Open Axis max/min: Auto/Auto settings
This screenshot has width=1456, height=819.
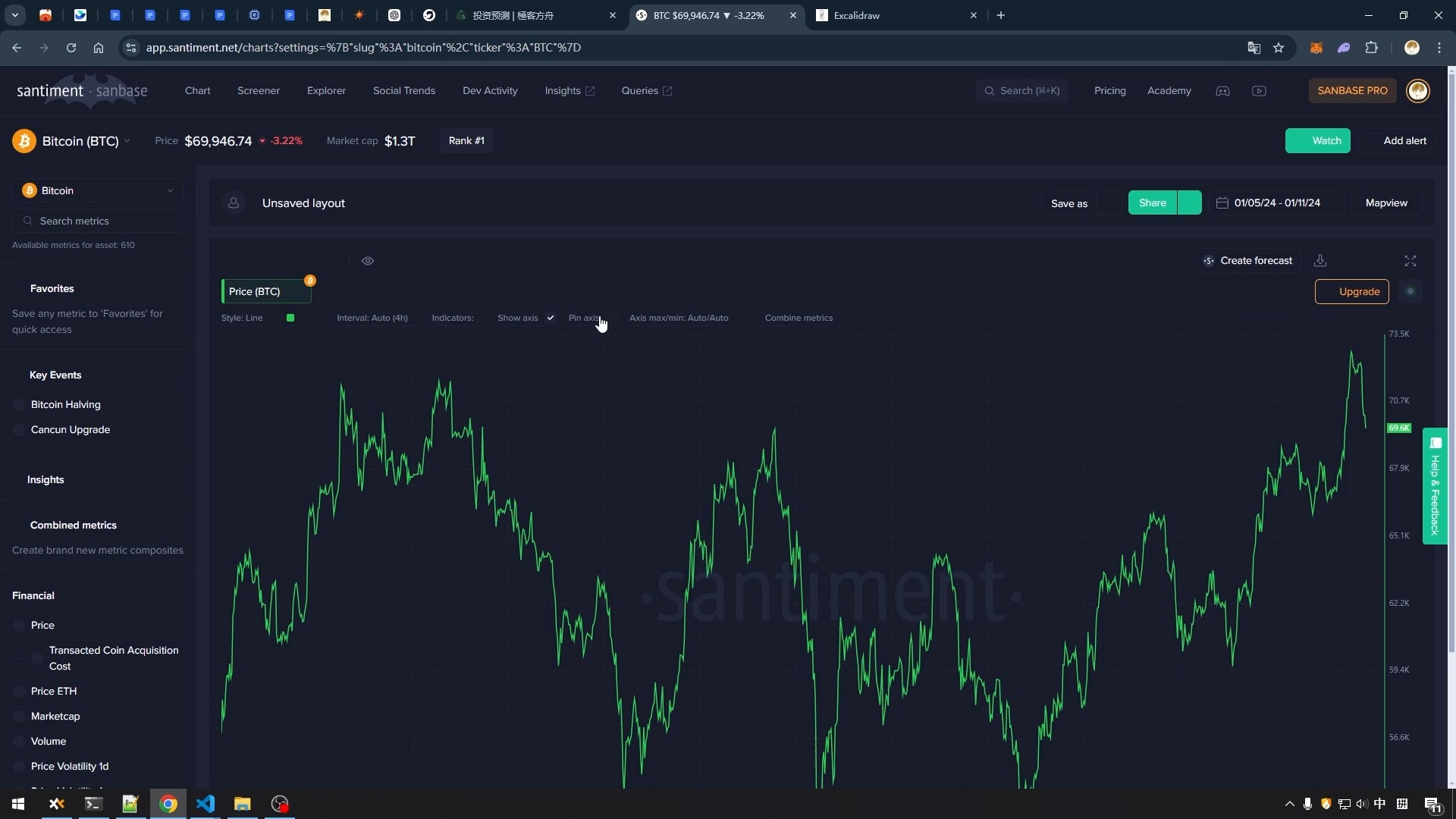tap(679, 318)
